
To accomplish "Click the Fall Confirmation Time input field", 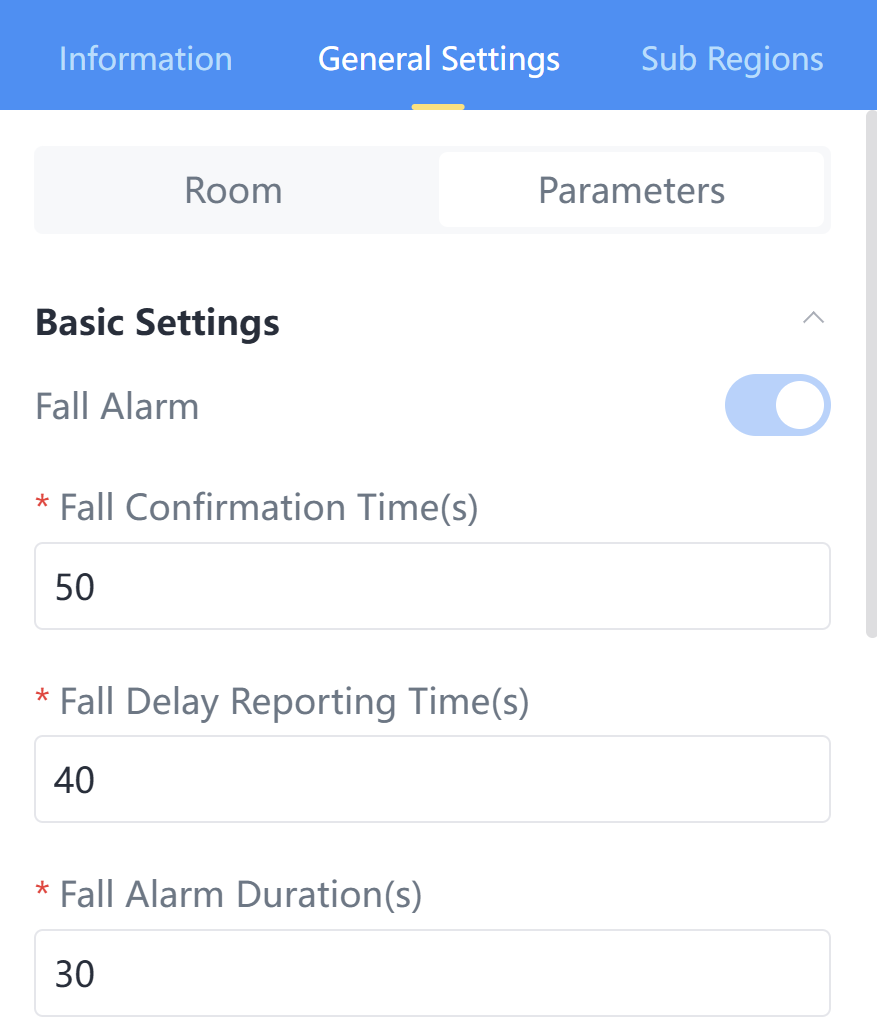I will tap(432, 586).
